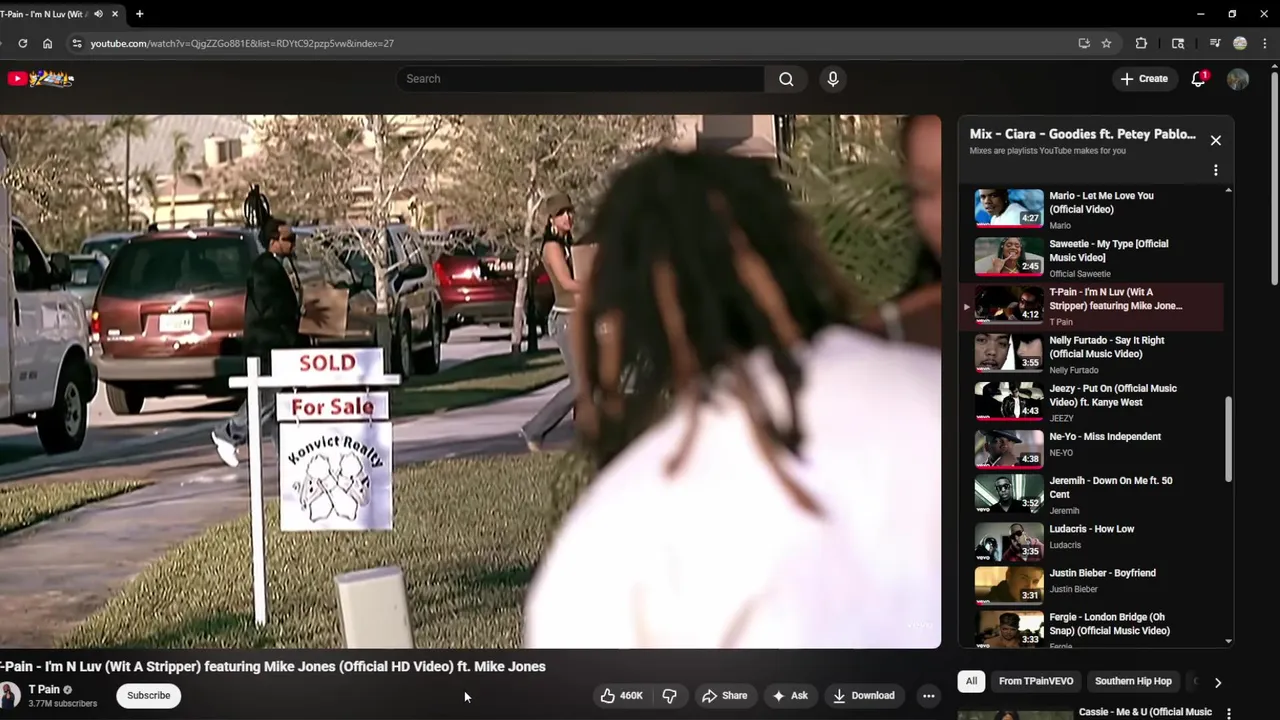
Task: Open Cassie - Me & U recommended video
Action: pyautogui.click(x=1145, y=712)
